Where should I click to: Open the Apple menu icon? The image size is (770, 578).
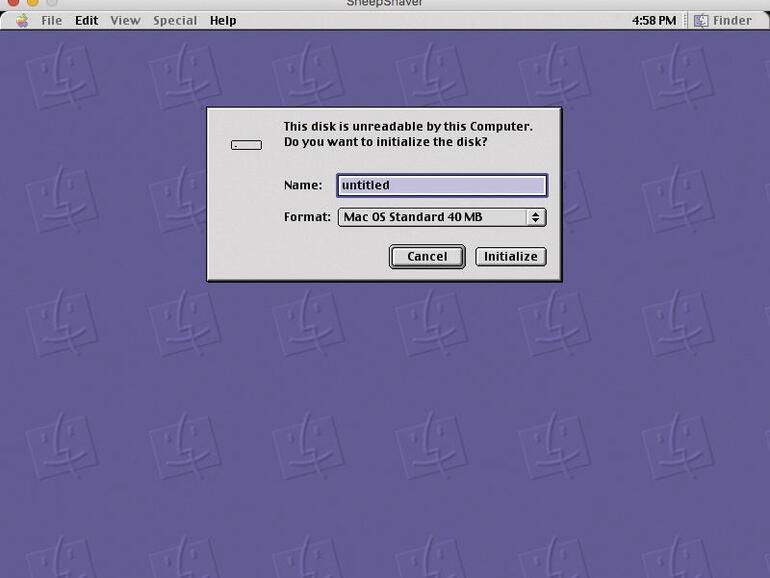[x=22, y=21]
